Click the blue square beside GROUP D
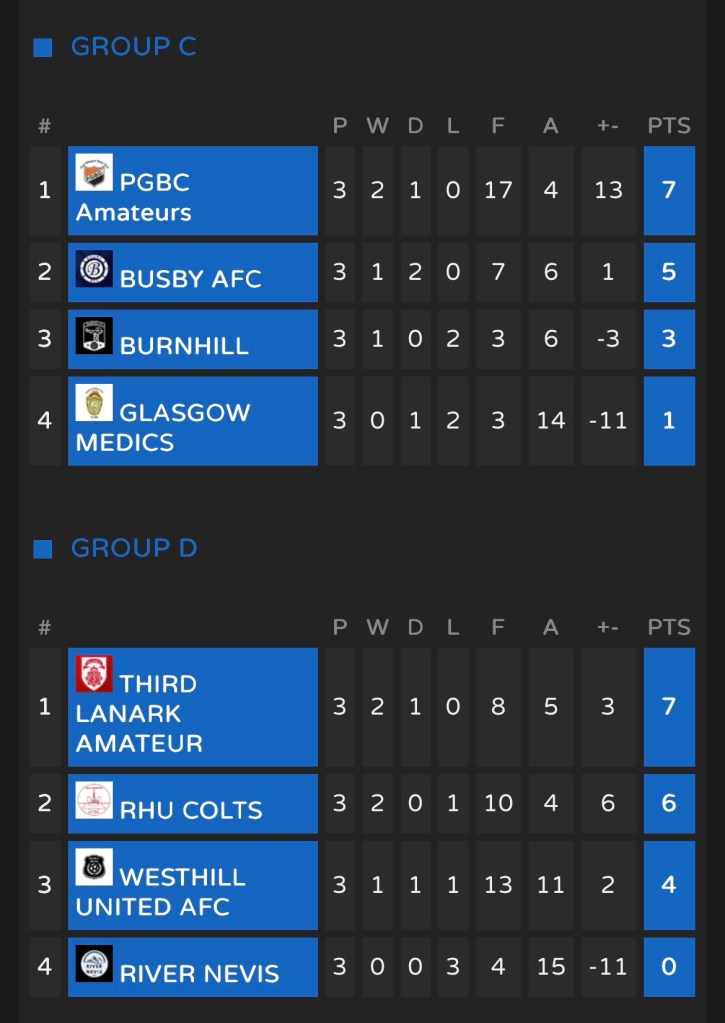 (x=42, y=549)
